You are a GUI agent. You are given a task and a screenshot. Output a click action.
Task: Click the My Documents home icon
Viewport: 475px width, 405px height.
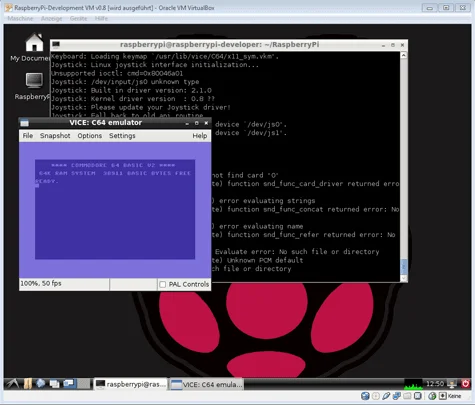[34, 42]
